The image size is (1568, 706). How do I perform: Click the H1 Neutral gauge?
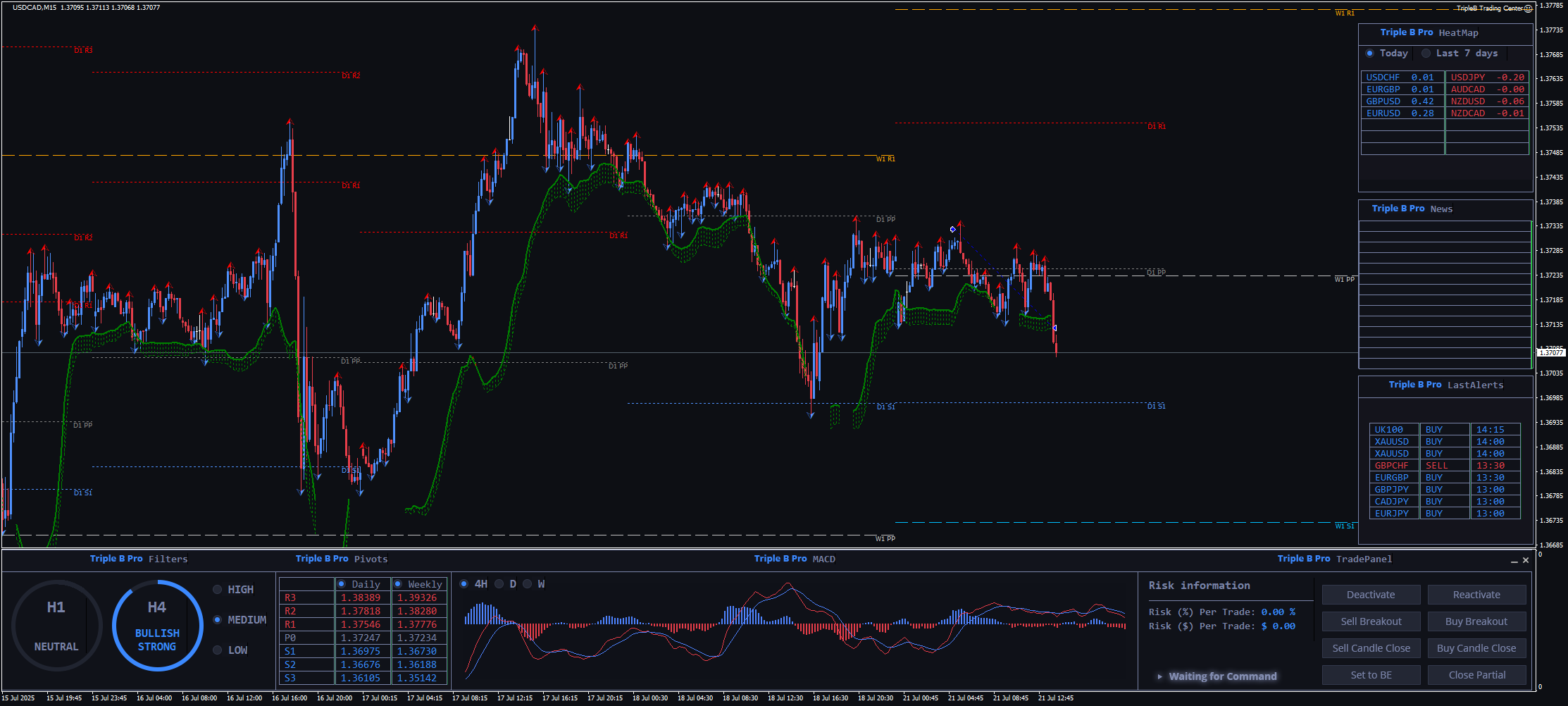click(x=56, y=626)
